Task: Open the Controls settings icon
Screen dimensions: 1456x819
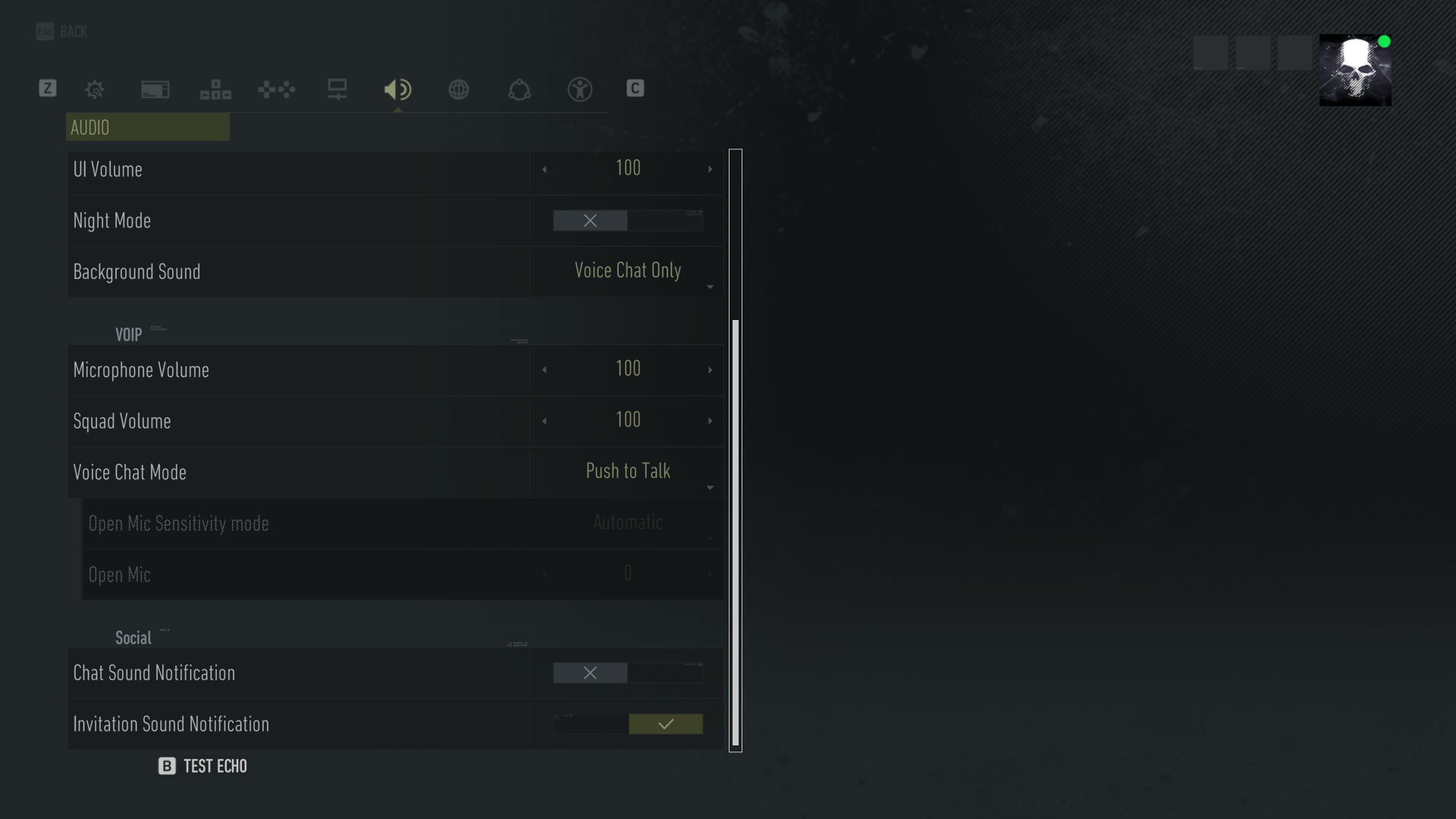Action: pos(276,89)
